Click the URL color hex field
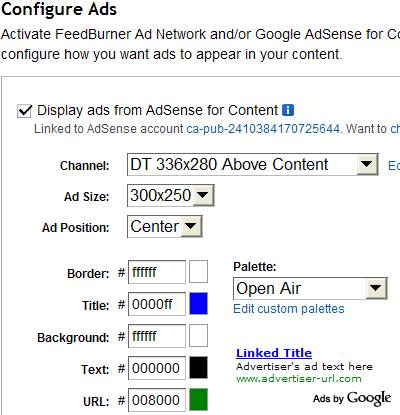The width and height of the screenshot is (400, 415). 157,400
